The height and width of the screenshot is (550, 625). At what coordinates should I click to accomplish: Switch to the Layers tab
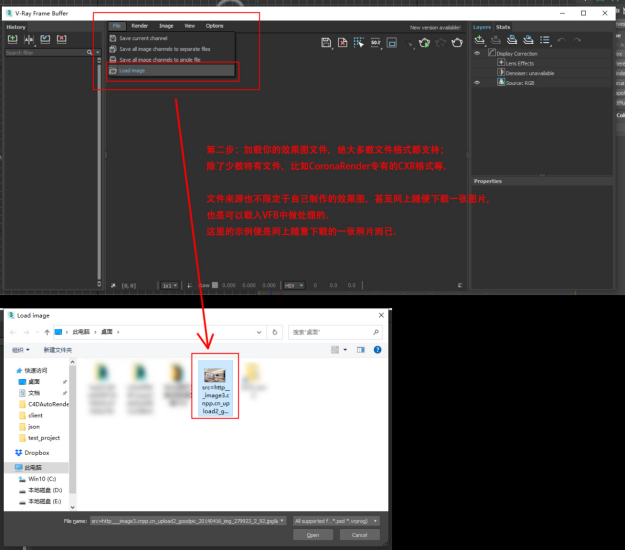click(x=482, y=27)
